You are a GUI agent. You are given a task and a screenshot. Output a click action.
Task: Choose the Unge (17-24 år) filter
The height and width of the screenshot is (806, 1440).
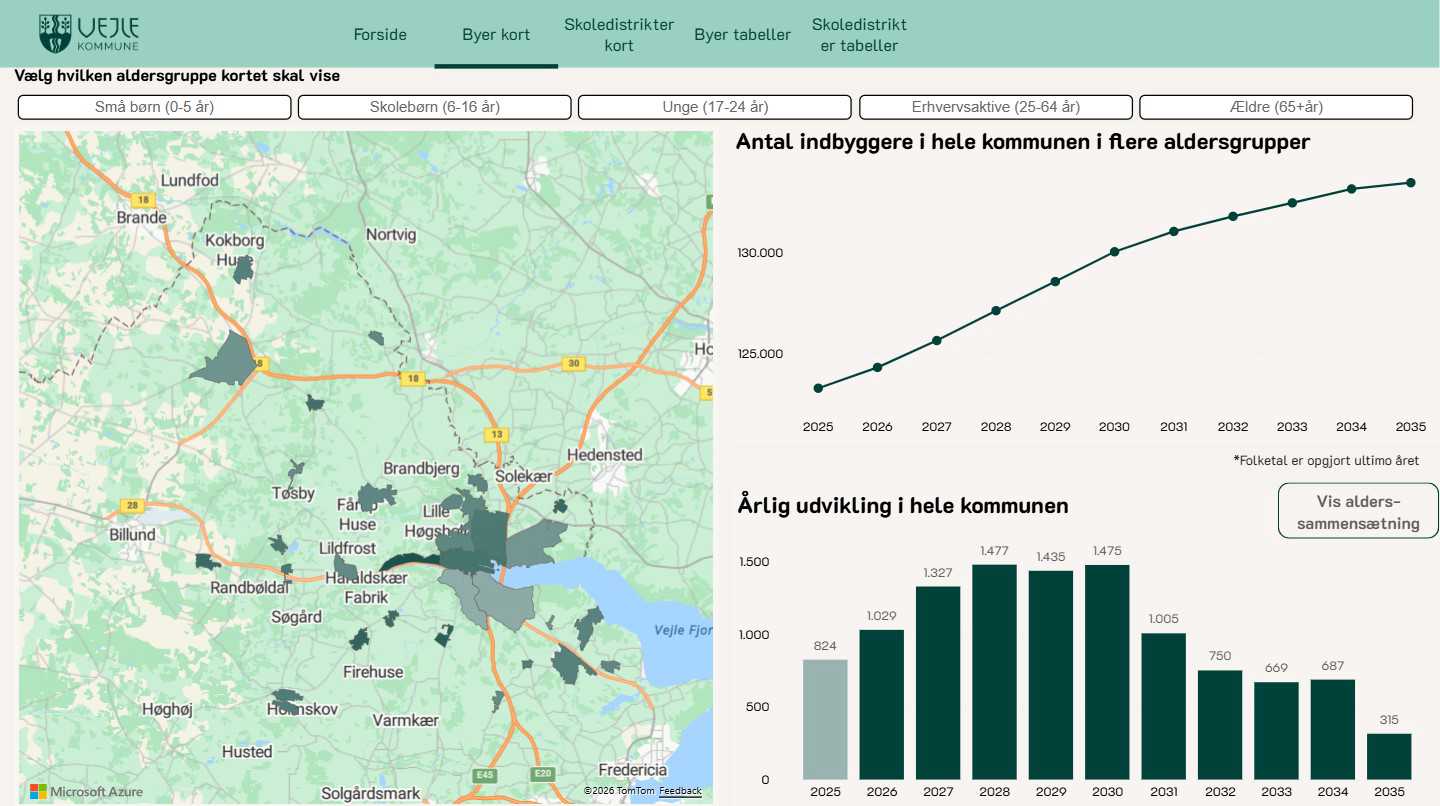715,107
